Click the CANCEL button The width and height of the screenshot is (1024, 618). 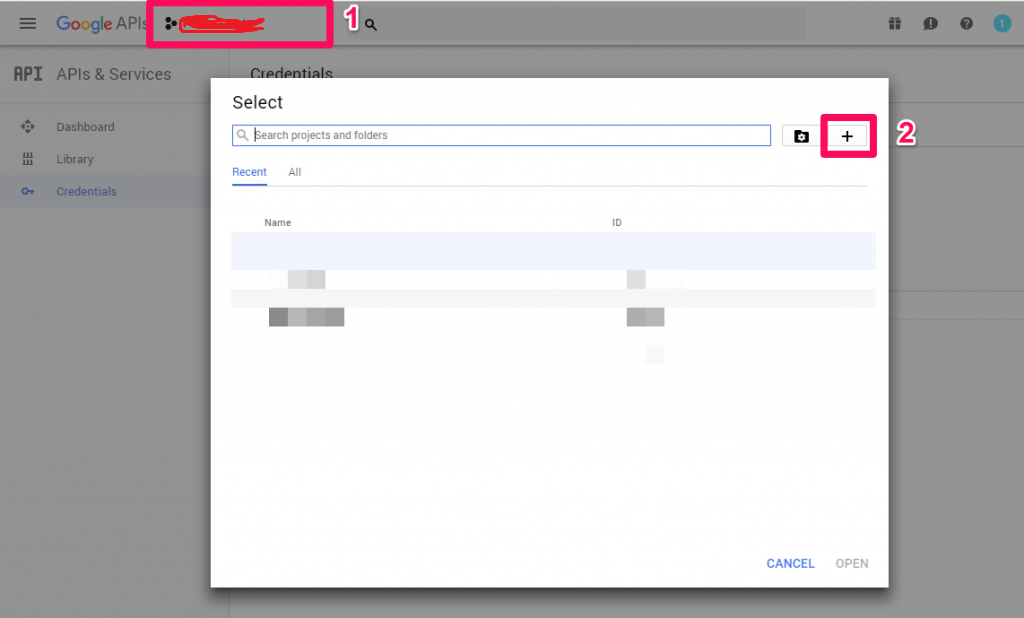click(x=790, y=563)
